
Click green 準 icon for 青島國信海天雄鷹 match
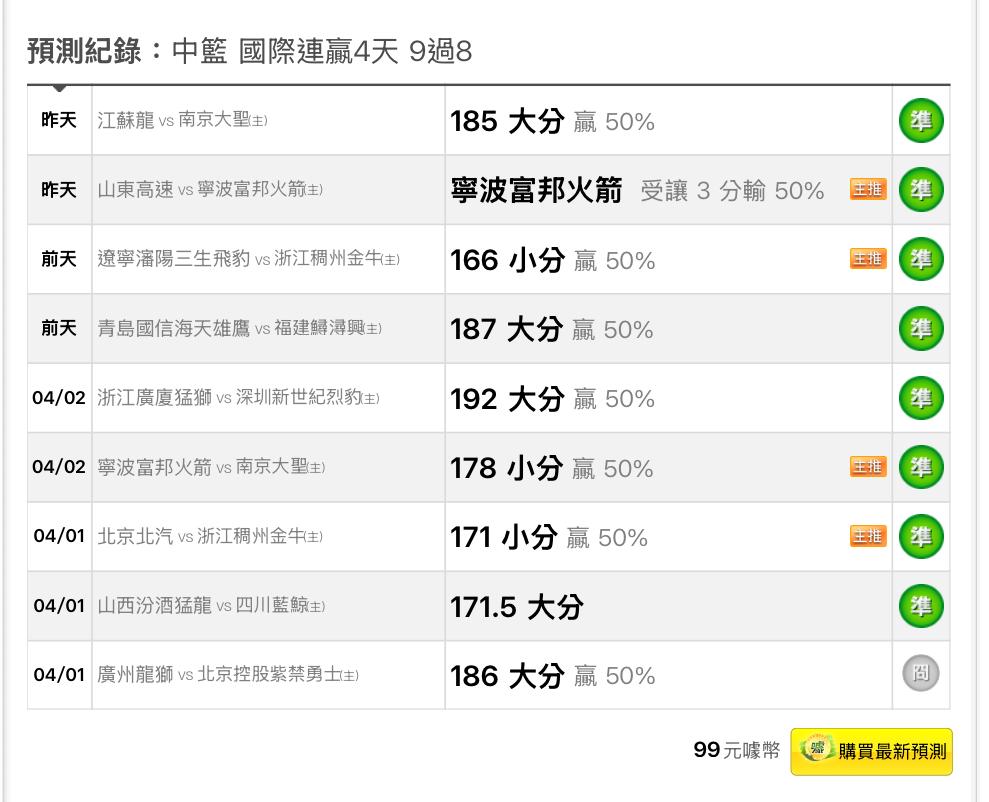coord(921,329)
